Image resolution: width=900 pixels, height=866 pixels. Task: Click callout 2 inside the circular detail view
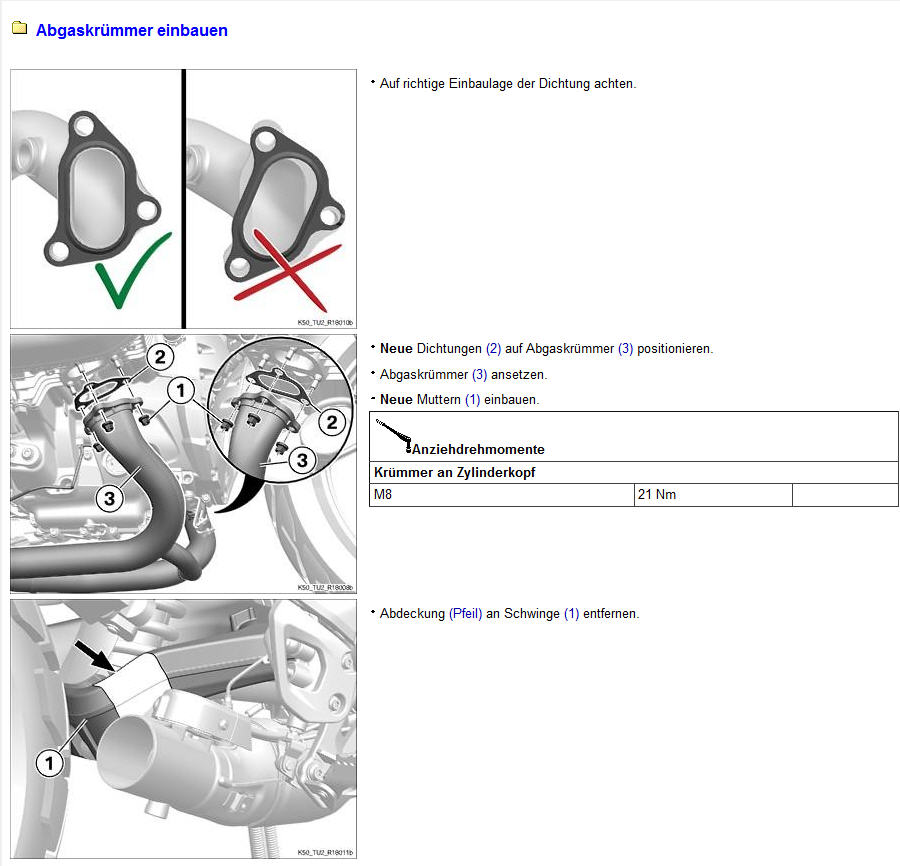(x=331, y=423)
